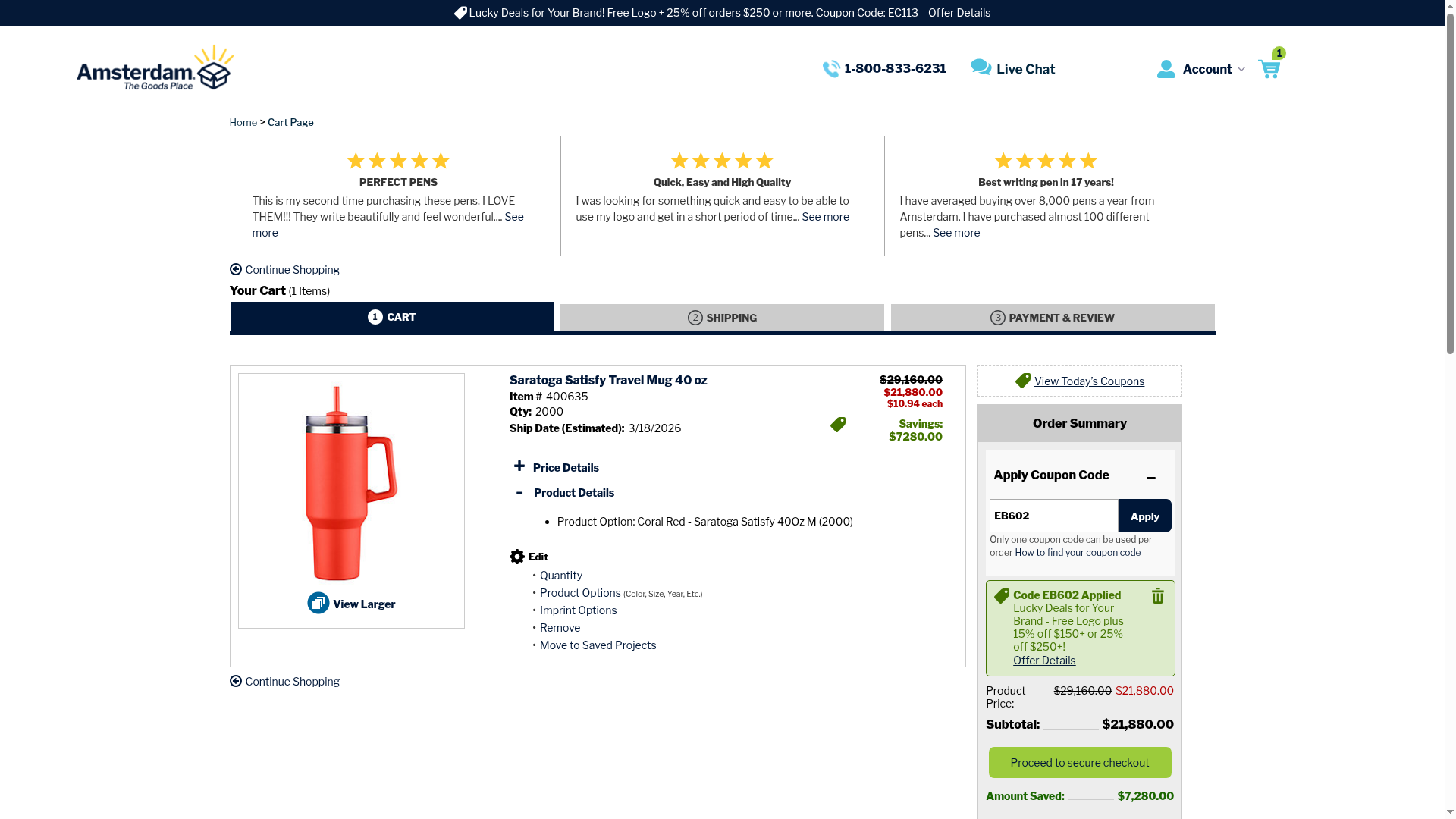Click the Live Chat bubble icon
Image resolution: width=1456 pixels, height=819 pixels.
click(x=981, y=67)
